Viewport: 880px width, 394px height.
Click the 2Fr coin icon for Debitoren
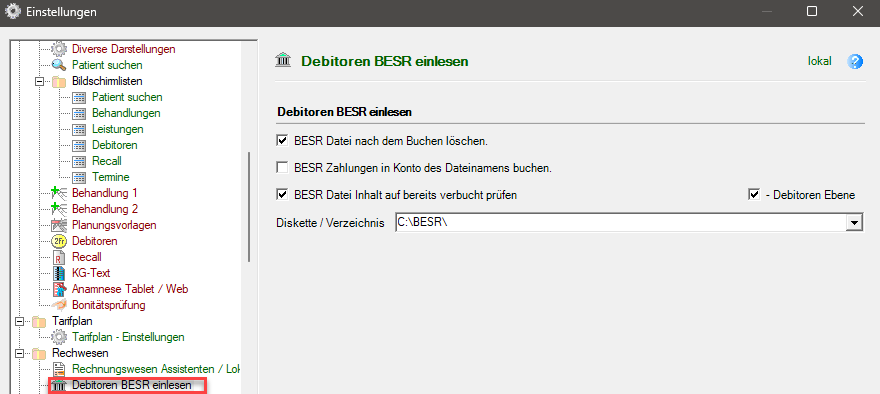point(59,241)
